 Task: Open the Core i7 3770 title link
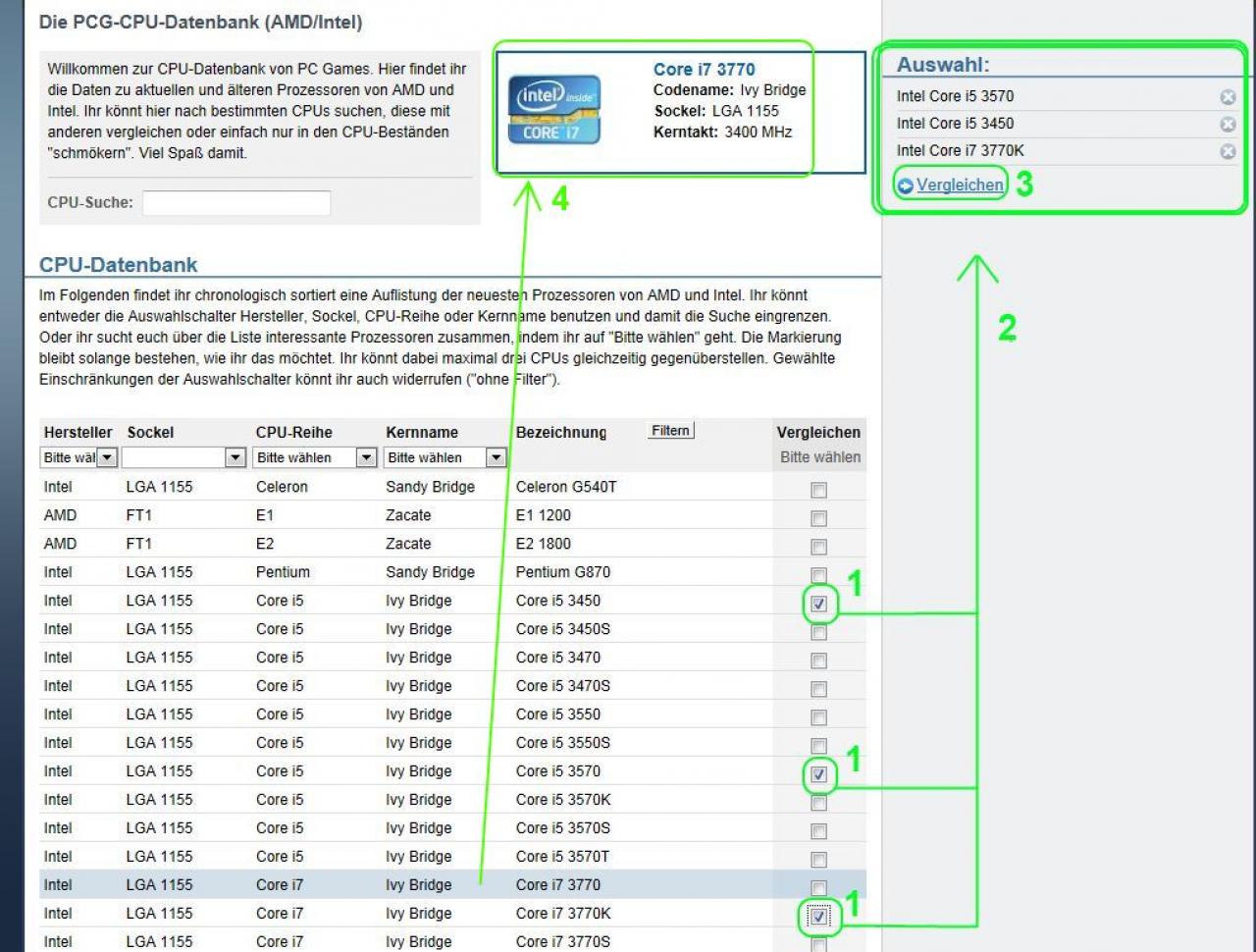tap(705, 69)
